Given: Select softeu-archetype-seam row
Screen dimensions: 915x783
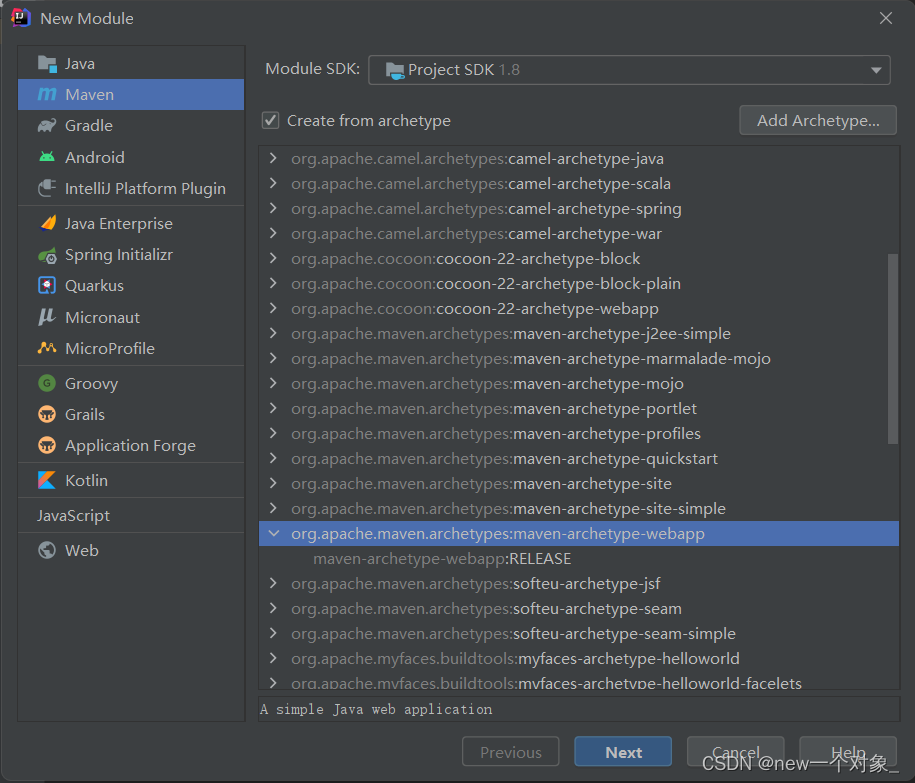Looking at the screenshot, I should coord(579,609).
